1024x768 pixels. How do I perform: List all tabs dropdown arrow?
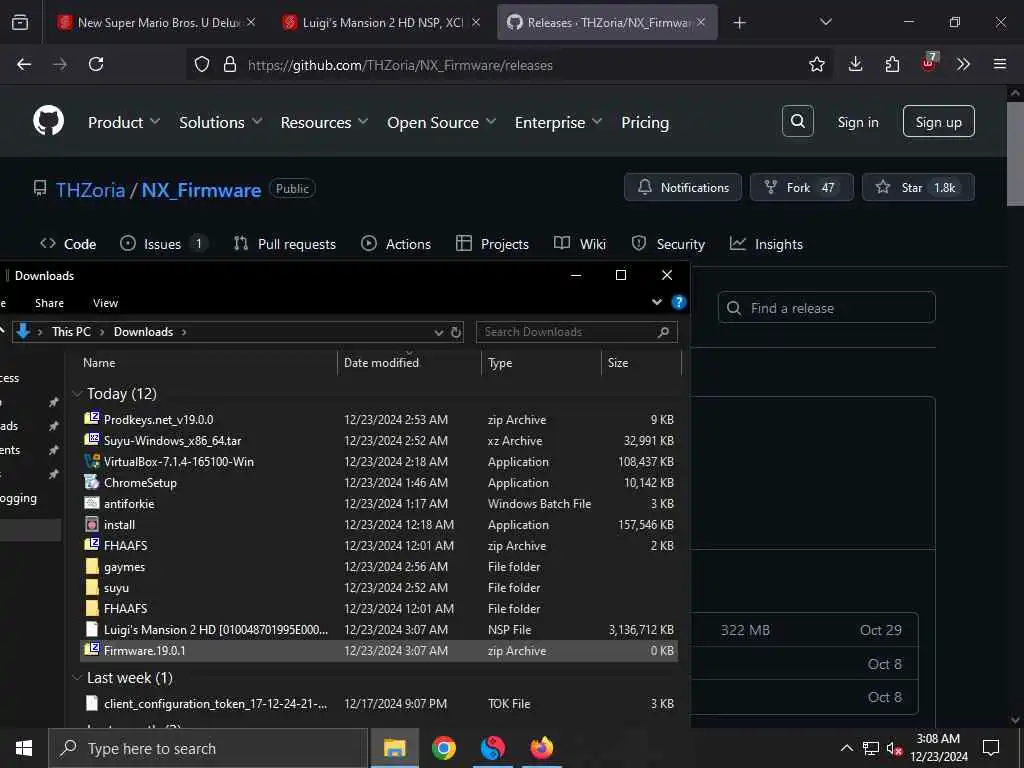(x=825, y=23)
